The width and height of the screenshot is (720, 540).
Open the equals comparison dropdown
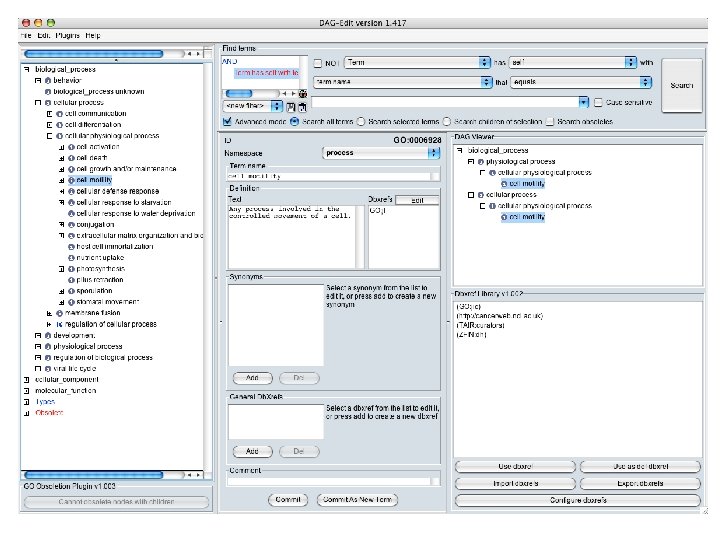(580, 82)
